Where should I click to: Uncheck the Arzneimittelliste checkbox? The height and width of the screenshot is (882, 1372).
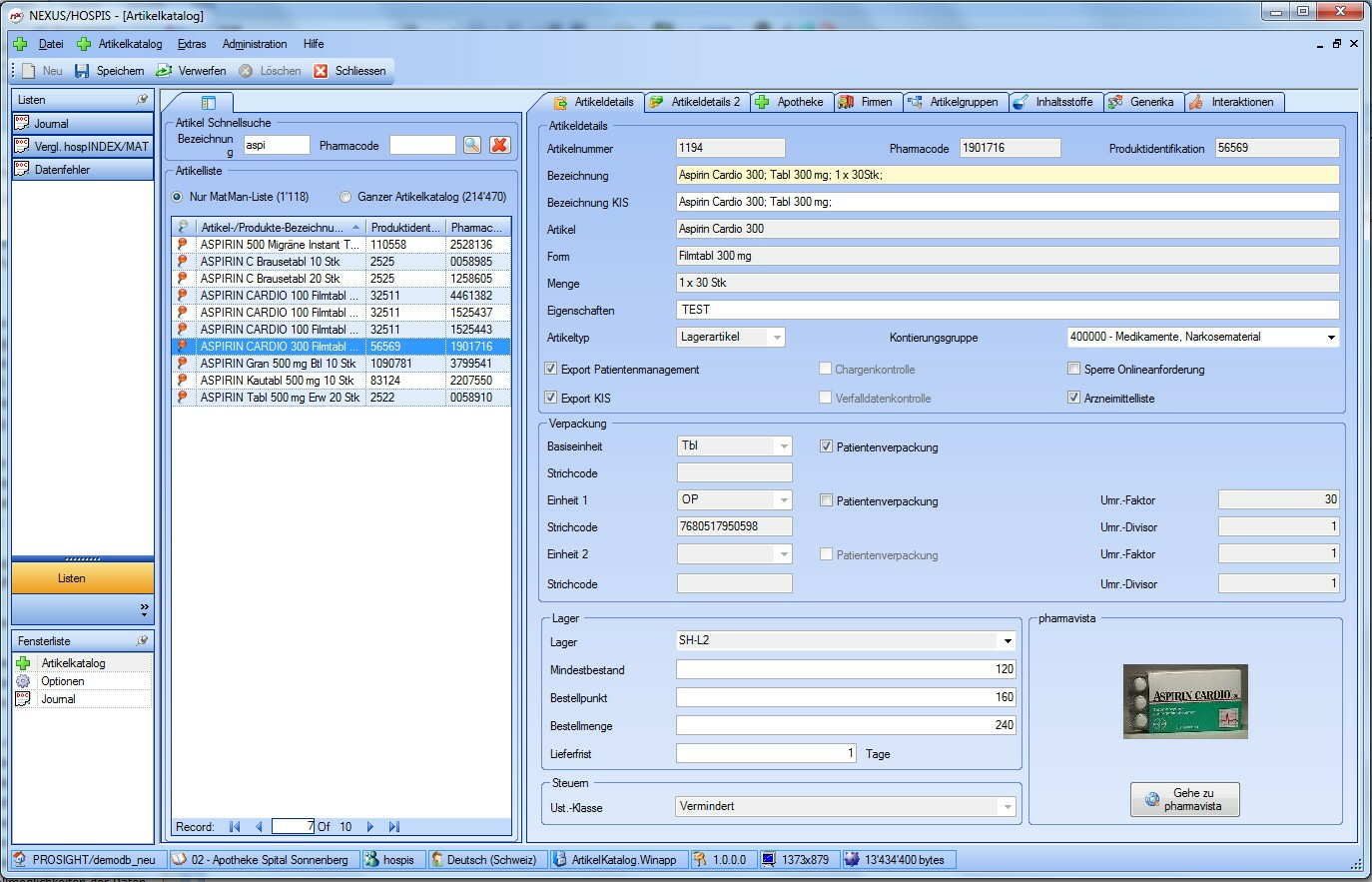coord(1073,398)
